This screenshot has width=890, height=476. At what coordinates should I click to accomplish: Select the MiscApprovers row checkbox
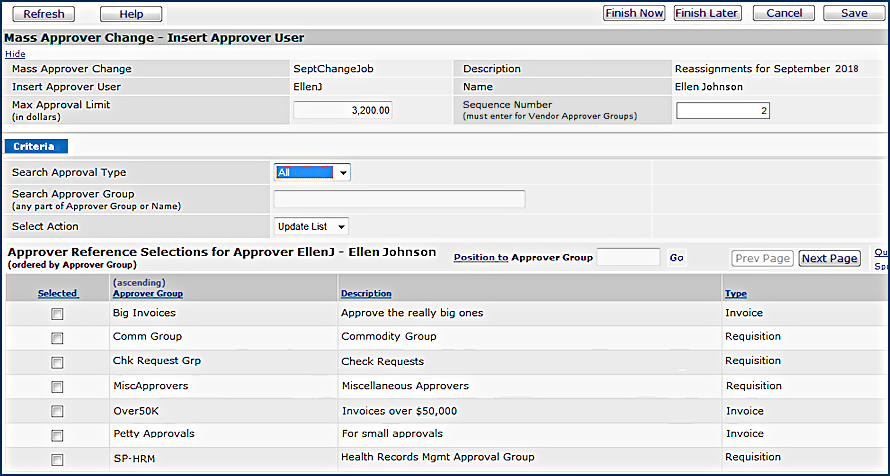(57, 387)
